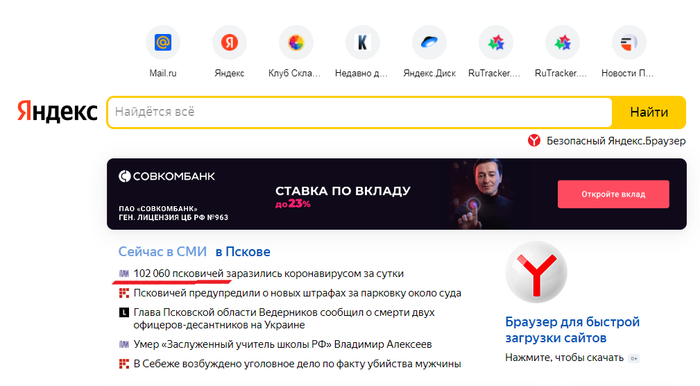Open the Недавно д... K shortcut
700x386 pixels.
(362, 43)
